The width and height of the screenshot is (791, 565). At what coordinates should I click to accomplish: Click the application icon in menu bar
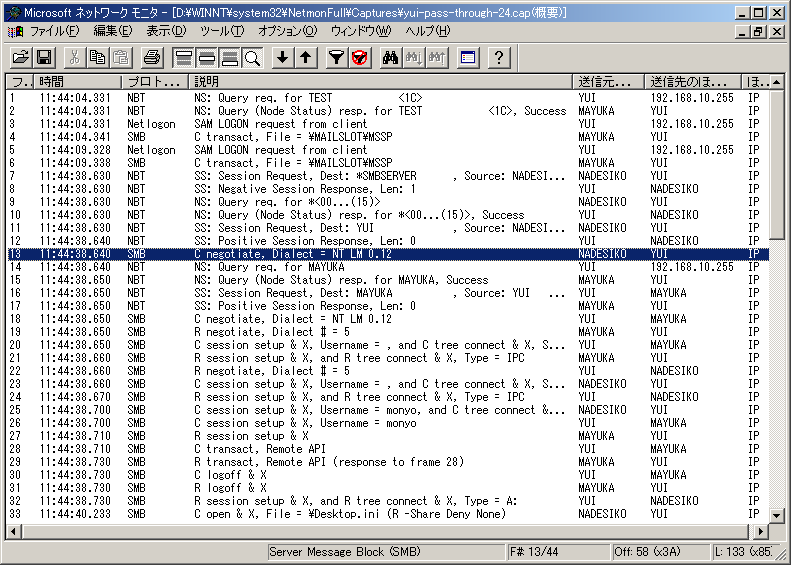point(15,32)
